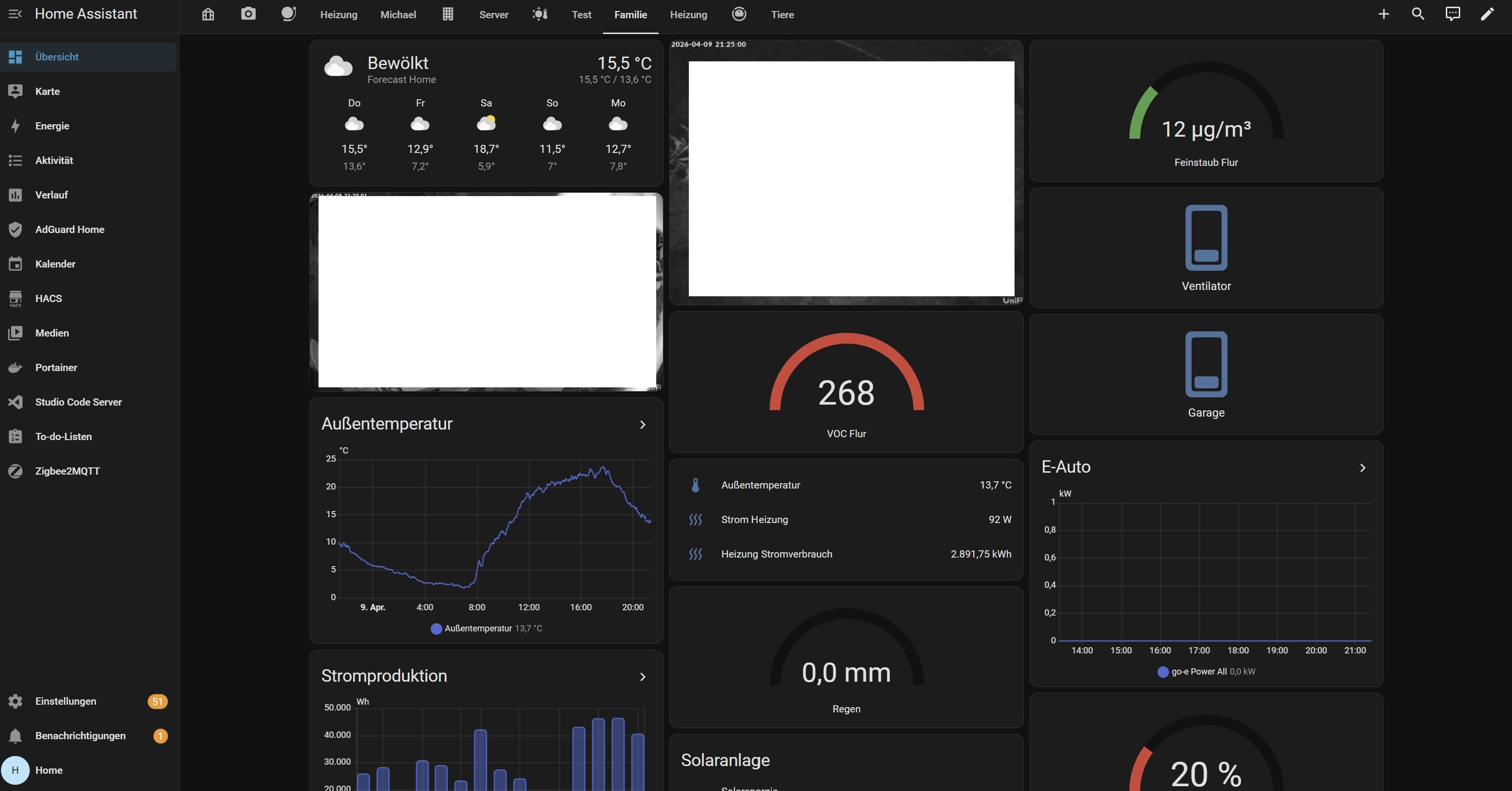Open AdGuard Home in the sidebar
The height and width of the screenshot is (791, 1512).
tap(69, 230)
